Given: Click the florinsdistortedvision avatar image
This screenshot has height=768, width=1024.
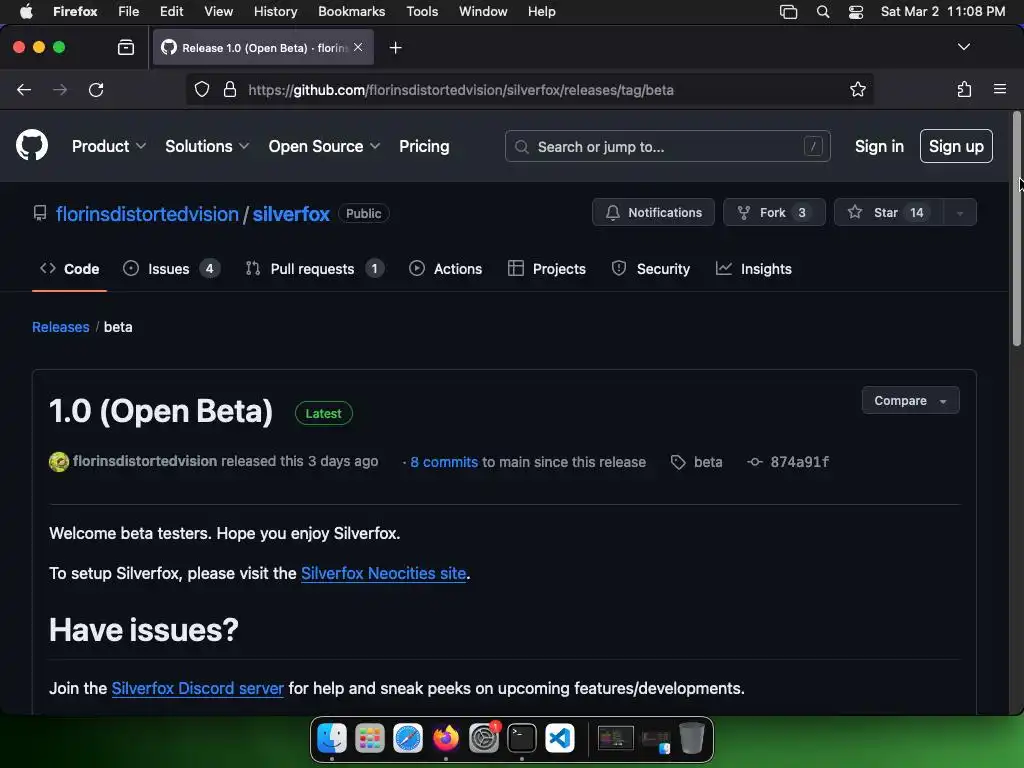Looking at the screenshot, I should [x=59, y=462].
